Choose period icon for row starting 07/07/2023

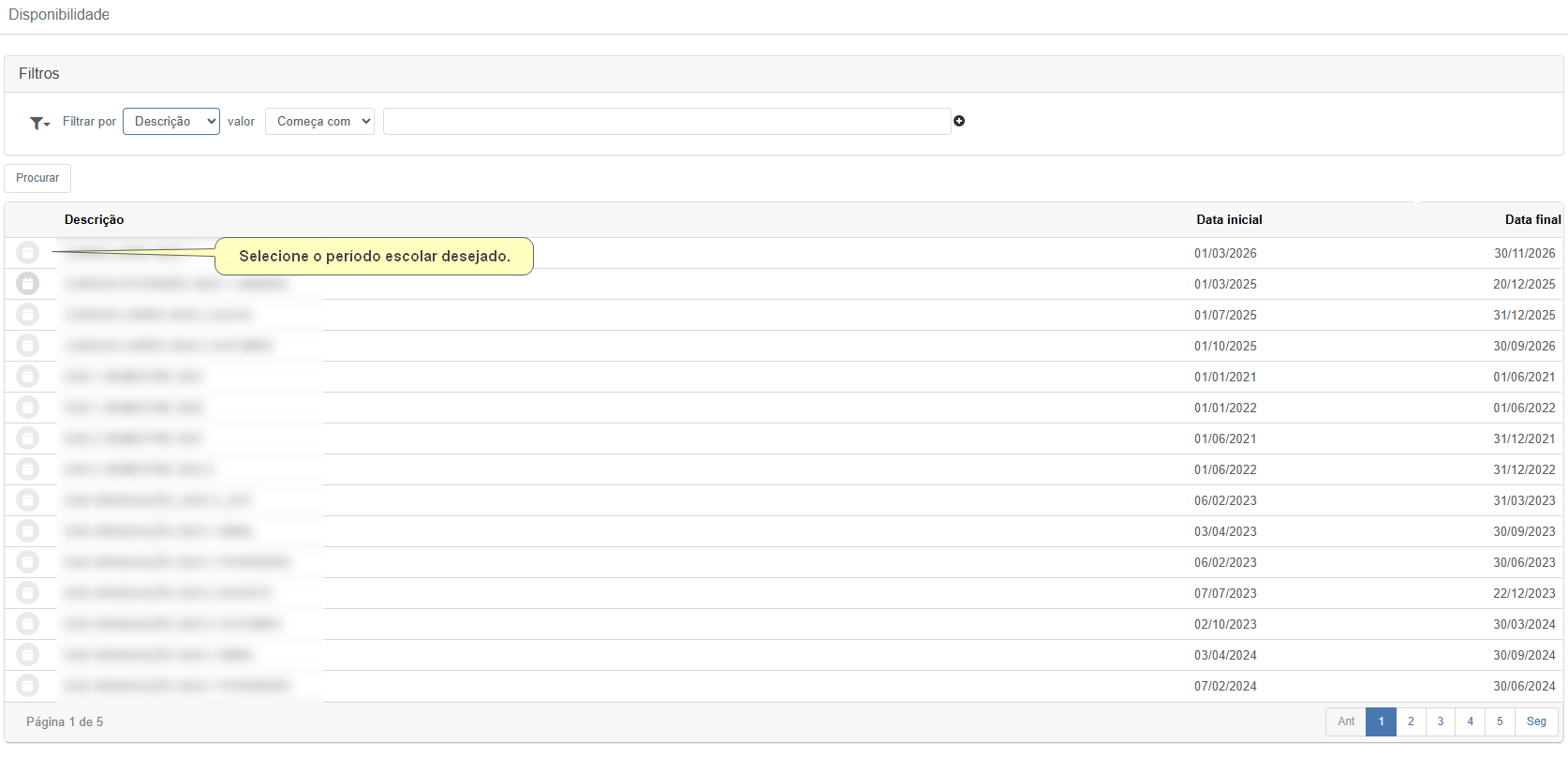coord(28,593)
